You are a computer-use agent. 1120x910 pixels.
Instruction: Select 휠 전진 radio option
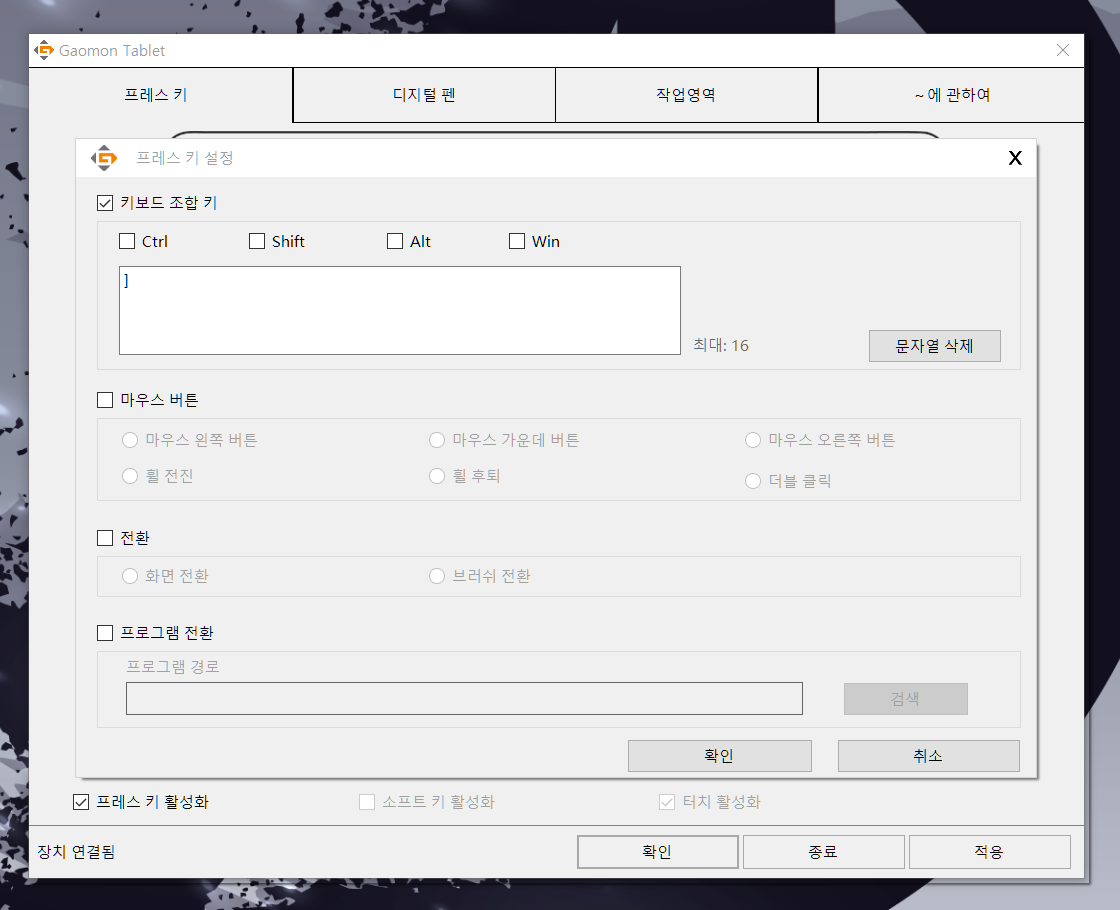pyautogui.click(x=130, y=476)
